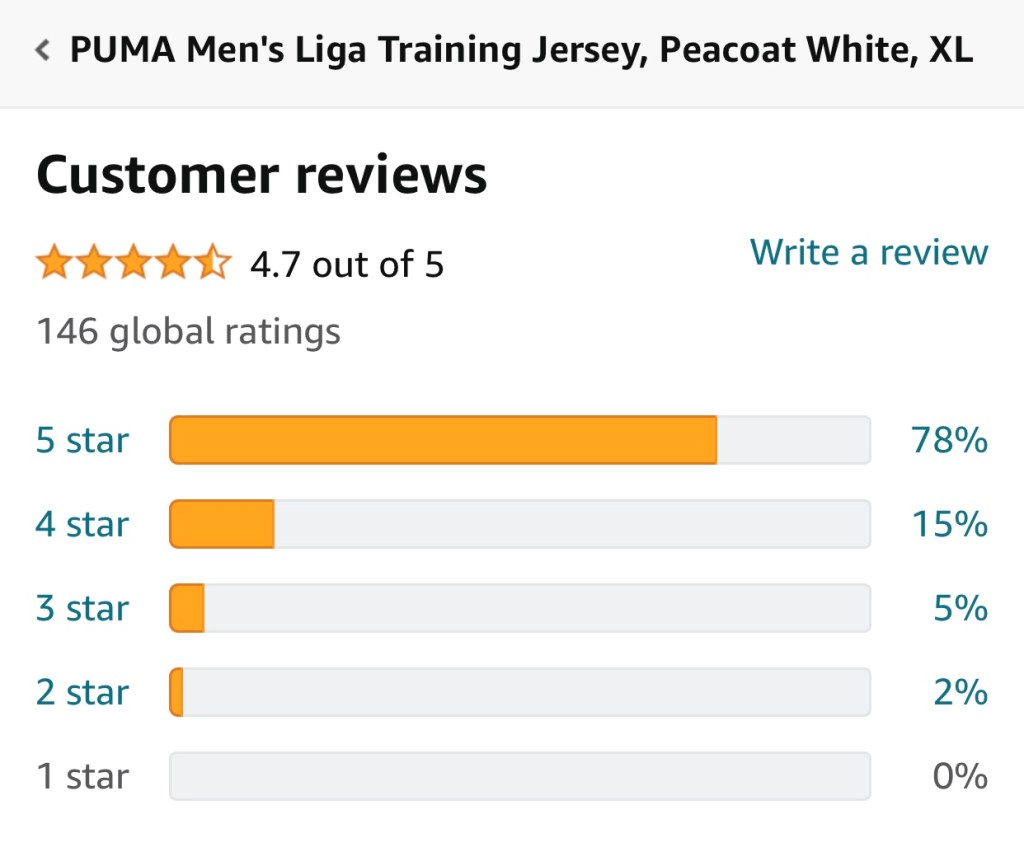The width and height of the screenshot is (1024, 847).
Task: Open the Write a review link
Action: [868, 252]
